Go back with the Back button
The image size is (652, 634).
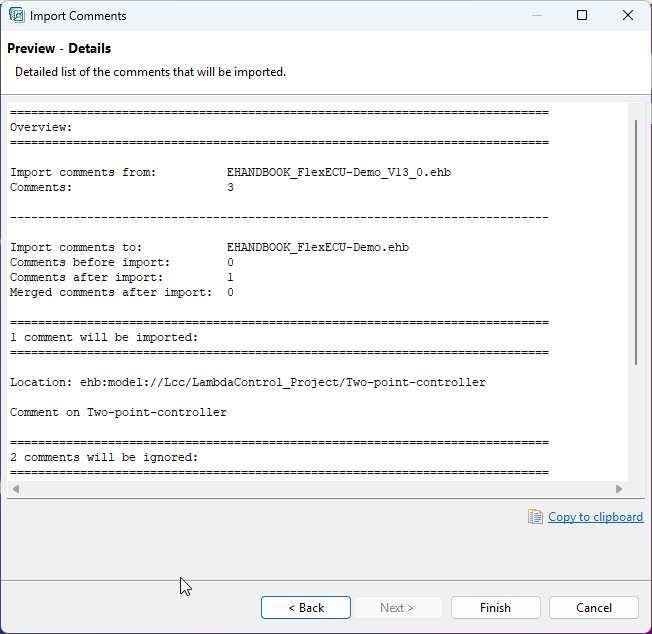point(305,607)
